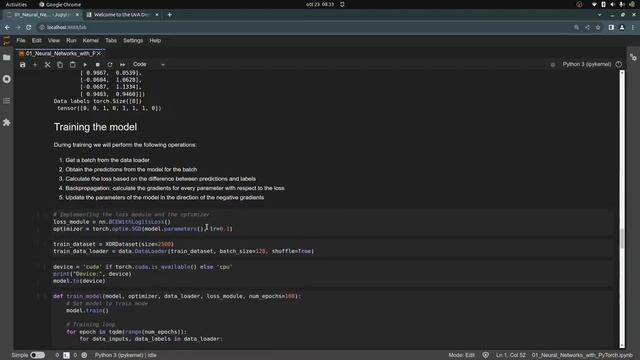The width and height of the screenshot is (640, 360).
Task: Open the File menu
Action: (x=21, y=40)
